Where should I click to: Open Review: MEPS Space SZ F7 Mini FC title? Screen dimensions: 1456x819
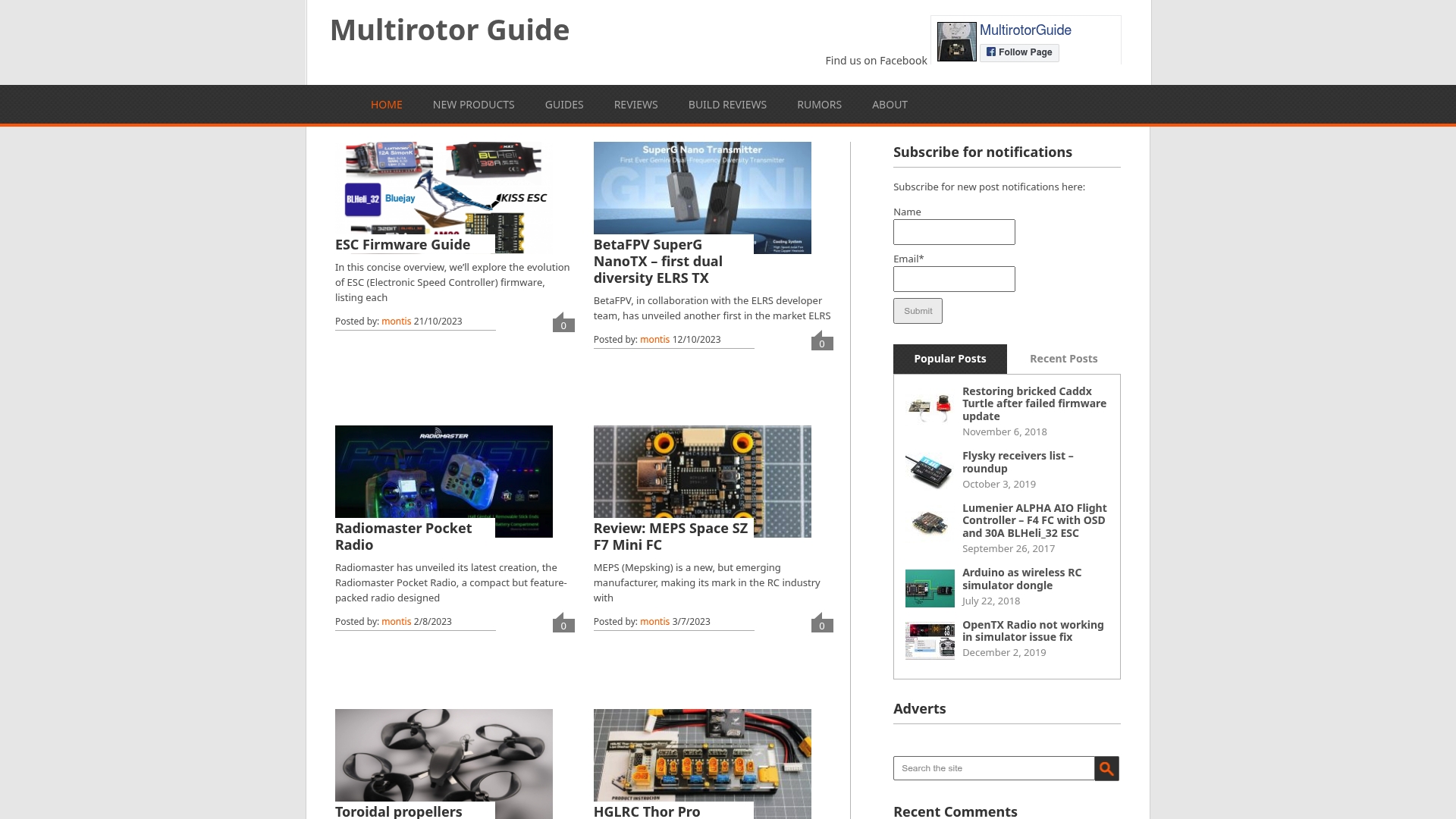coord(670,537)
